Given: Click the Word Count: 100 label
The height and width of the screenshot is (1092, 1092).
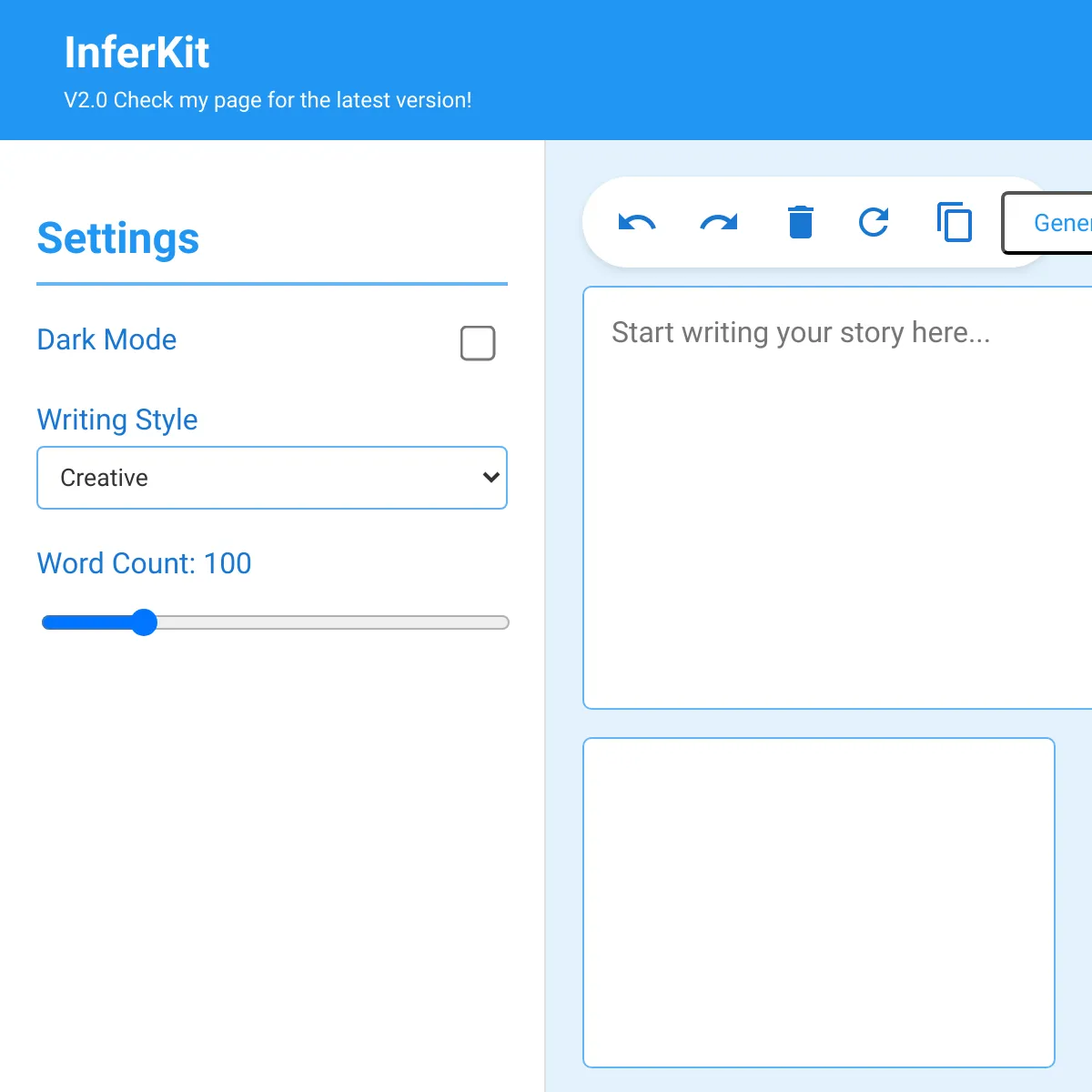Looking at the screenshot, I should (x=145, y=563).
